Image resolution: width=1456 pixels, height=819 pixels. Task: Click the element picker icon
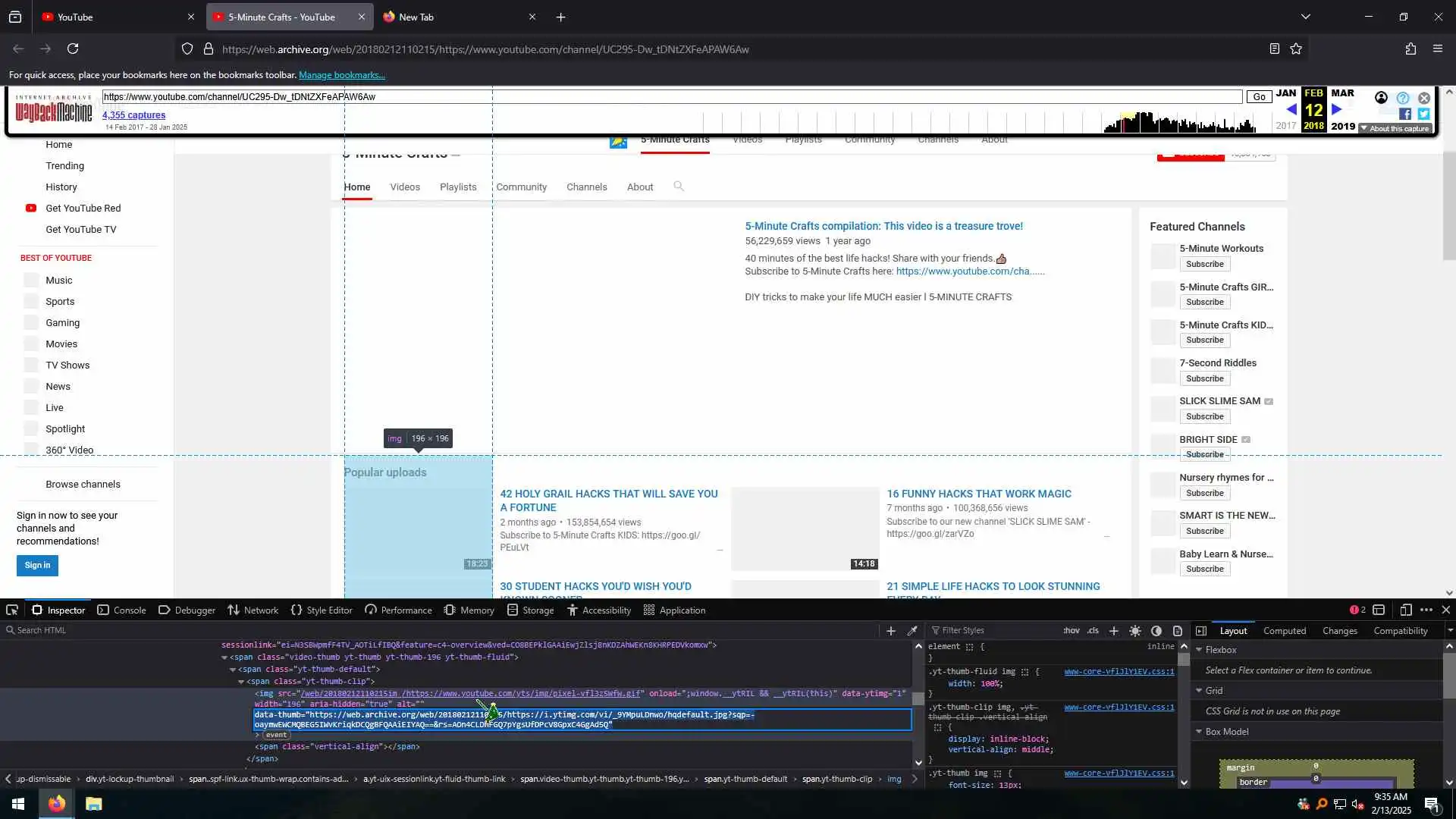coord(12,610)
